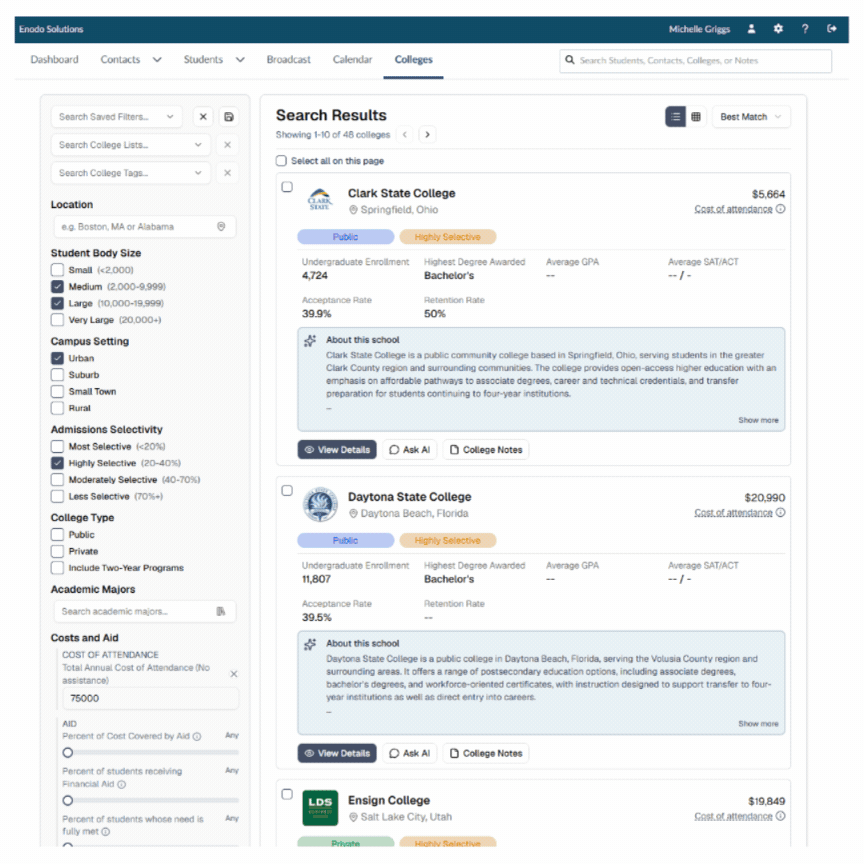
Task: Open the Calendar tab
Action: point(353,60)
